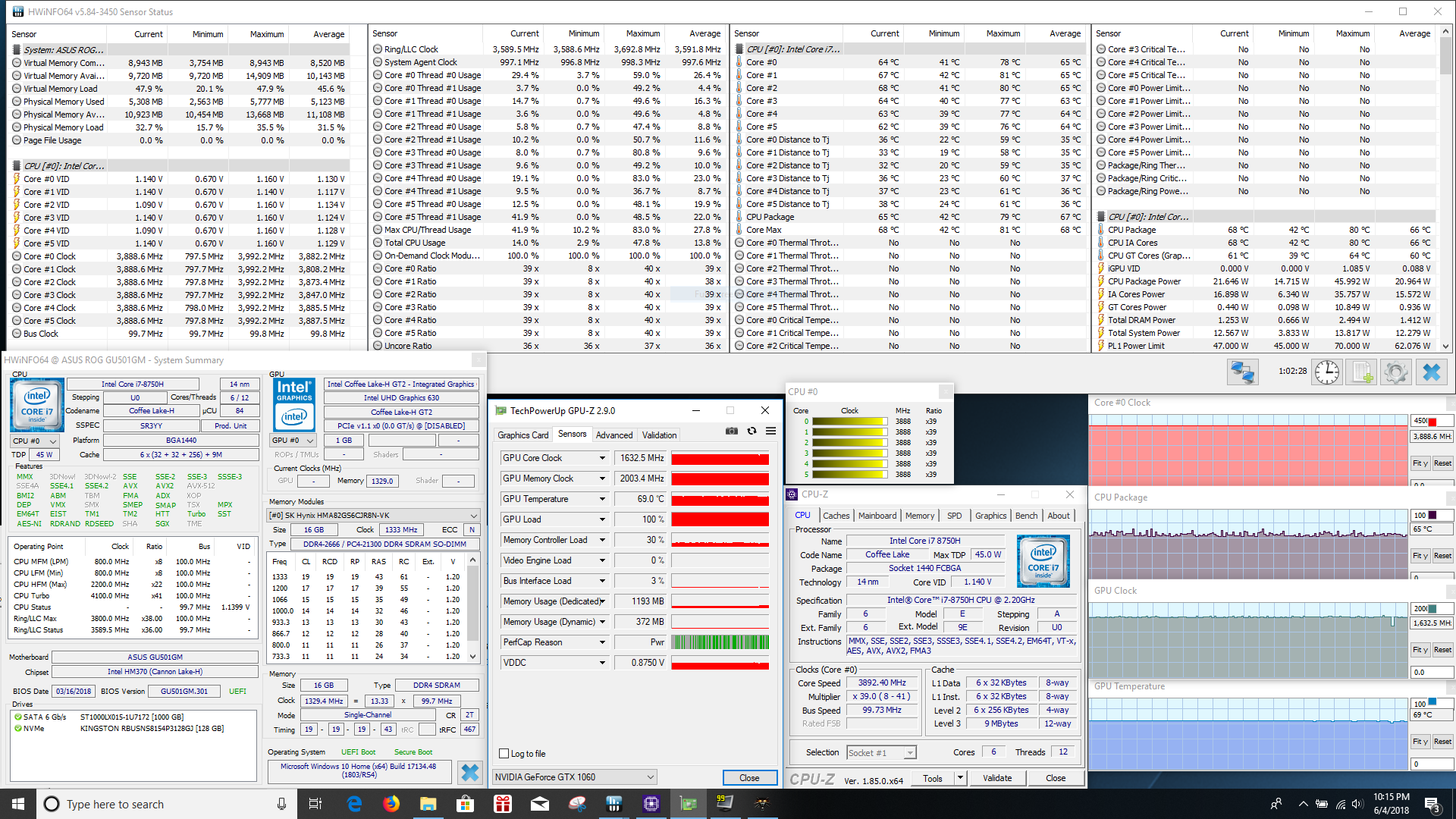Image resolution: width=1456 pixels, height=819 pixels.
Task: Click the purple swatch of the CPU Package graph
Action: pos(1432,515)
